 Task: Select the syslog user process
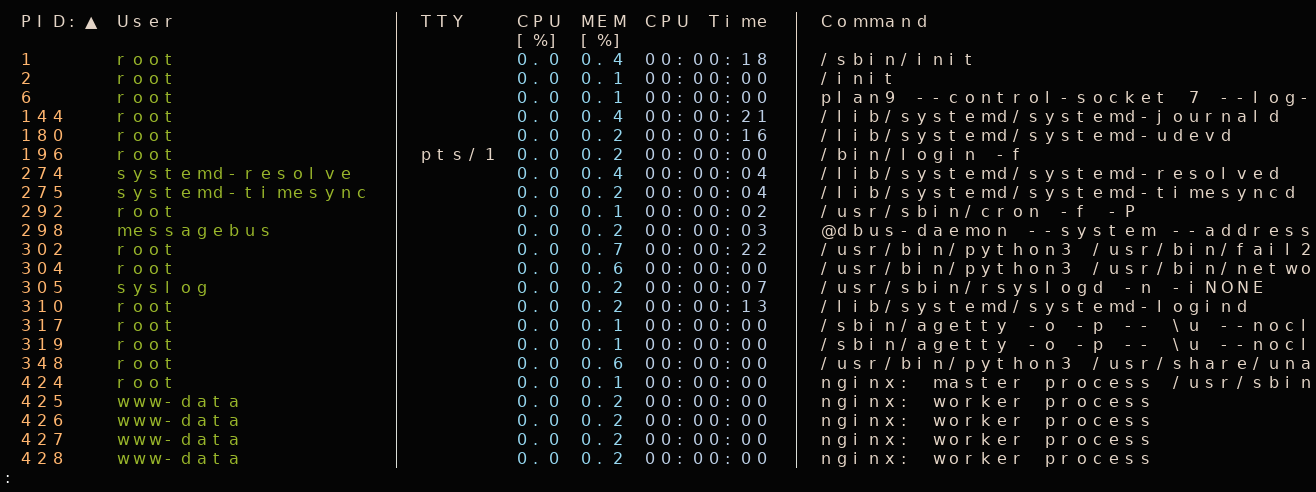[163, 288]
